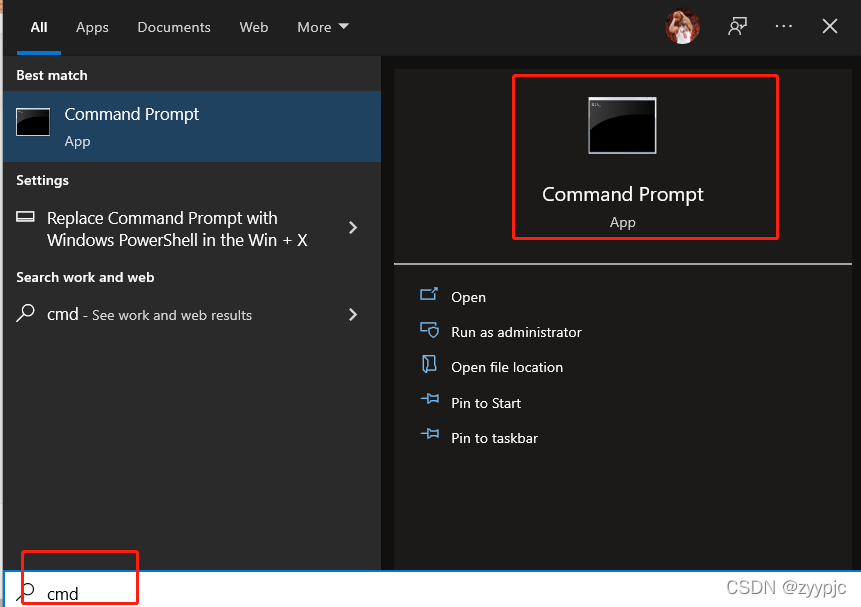Click the search magnifier icon in search box
The height and width of the screenshot is (607, 861).
25,592
